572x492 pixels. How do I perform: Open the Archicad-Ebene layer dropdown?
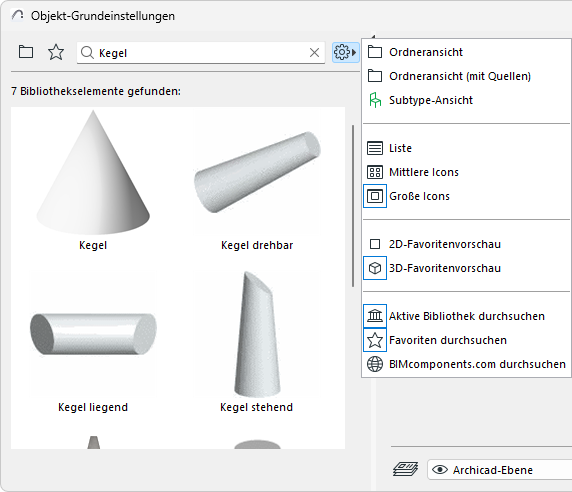tap(500, 470)
